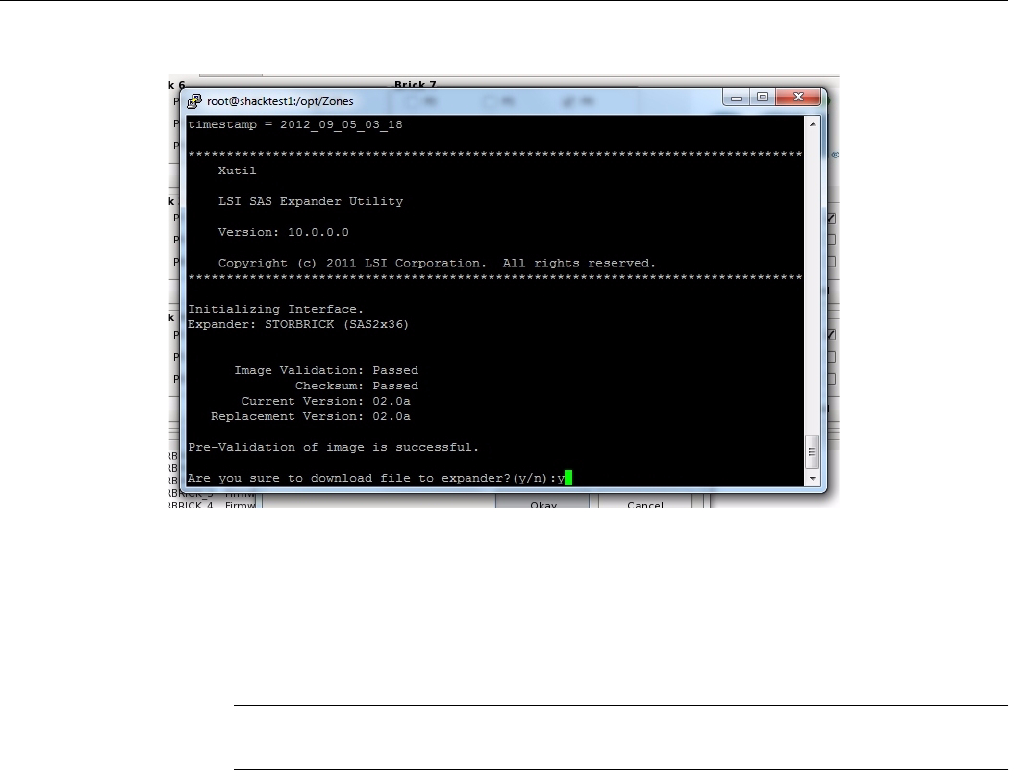1009x781 pixels.
Task: Close the root@shacktest1 terminal window
Action: coord(798,97)
